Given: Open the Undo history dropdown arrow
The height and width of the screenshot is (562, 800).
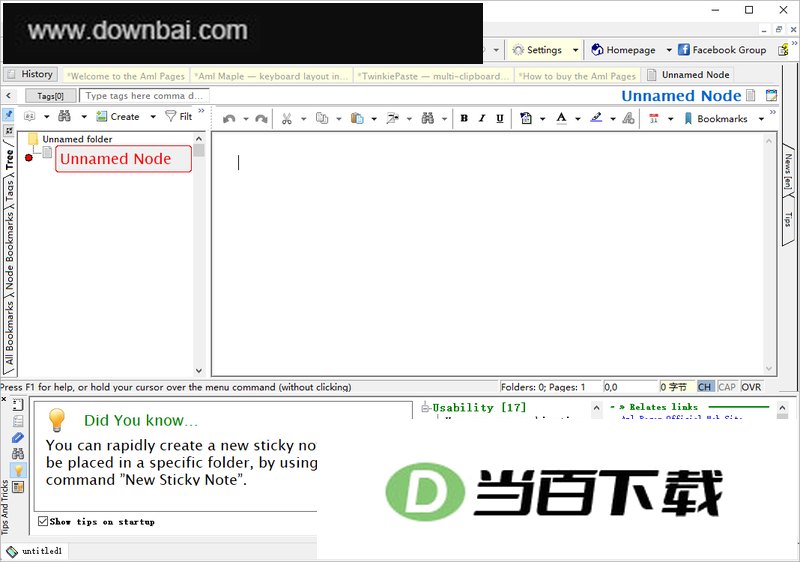Looking at the screenshot, I should pos(245,119).
